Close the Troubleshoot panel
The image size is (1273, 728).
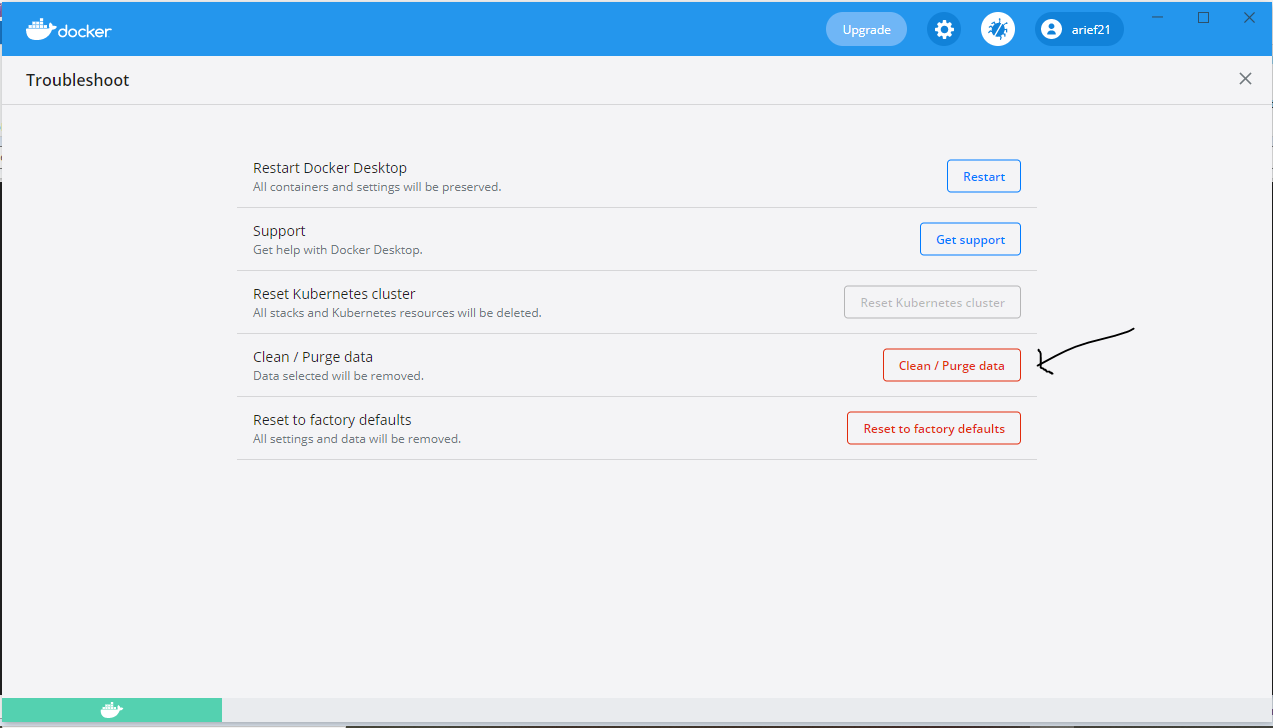pos(1245,79)
